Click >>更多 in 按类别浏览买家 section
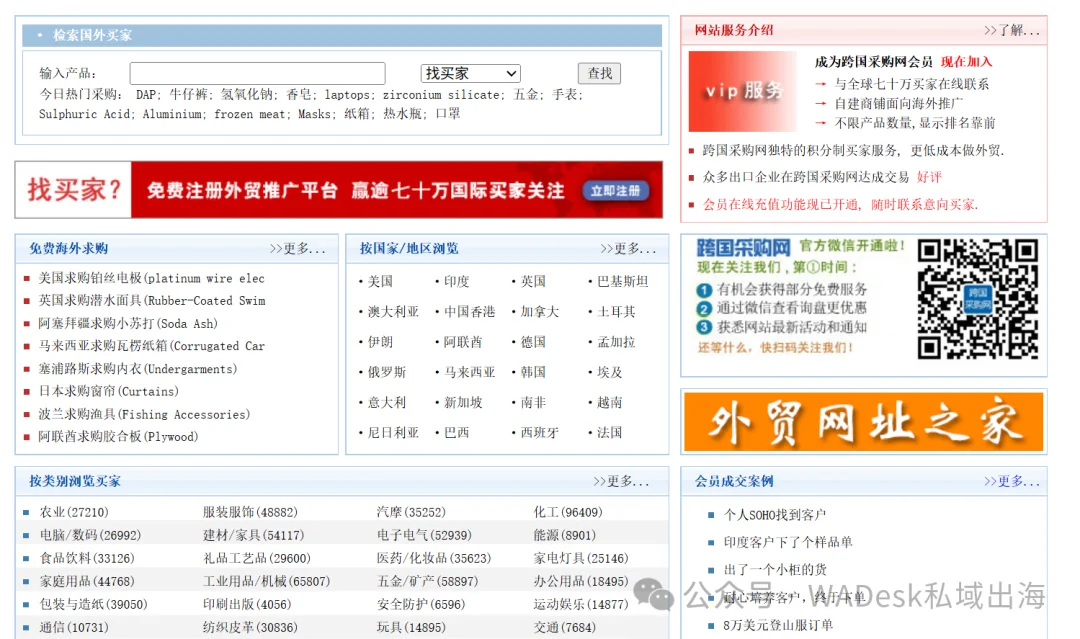The width and height of the screenshot is (1080, 639). click(621, 481)
